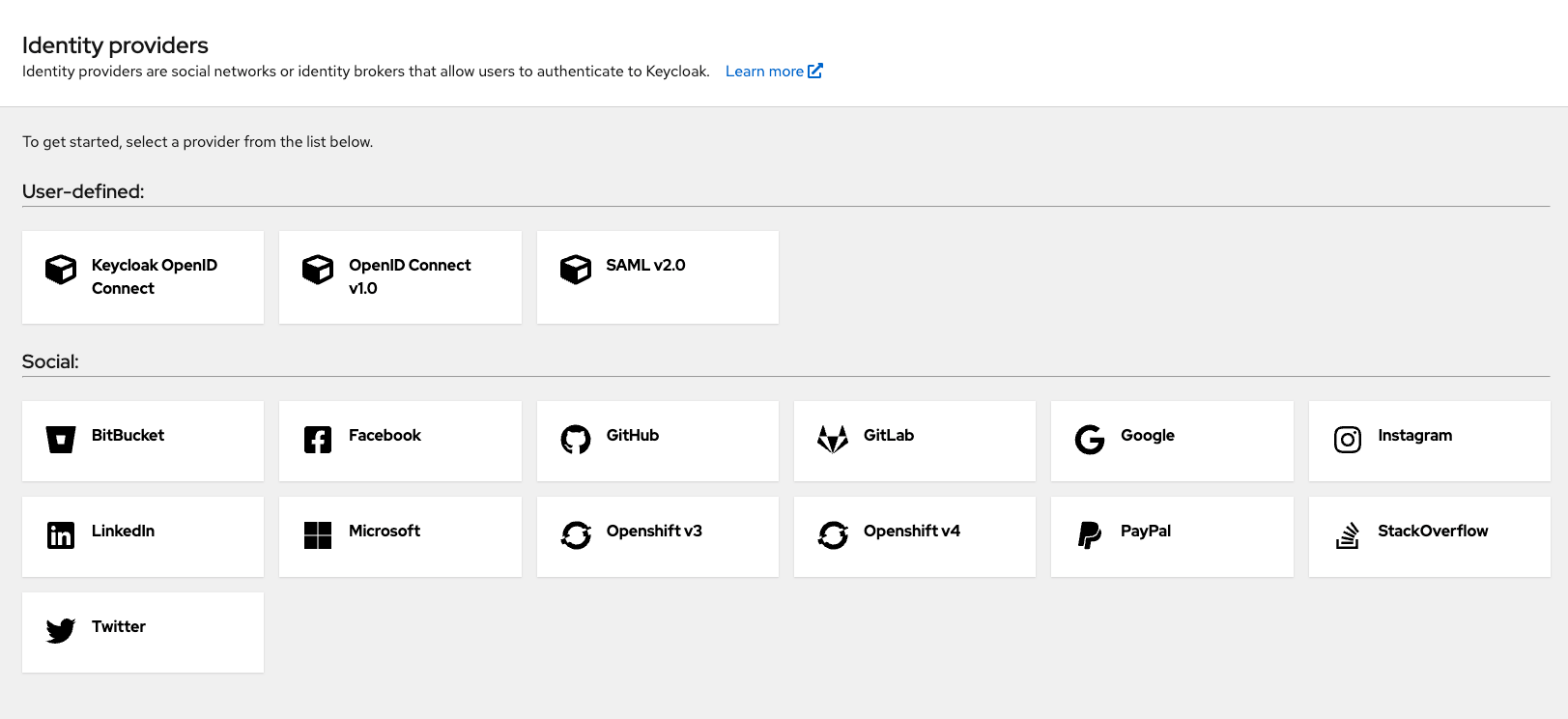Image resolution: width=1568 pixels, height=719 pixels.
Task: Choose the Instagram text label
Action: [x=1415, y=436]
